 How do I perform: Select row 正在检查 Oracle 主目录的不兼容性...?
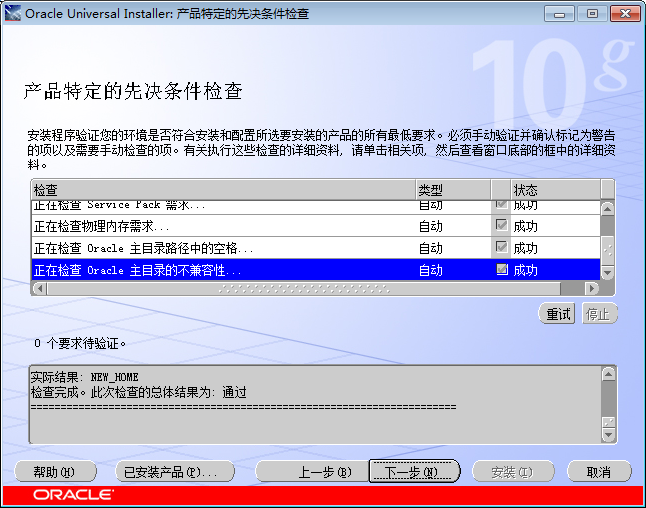tap(316, 270)
